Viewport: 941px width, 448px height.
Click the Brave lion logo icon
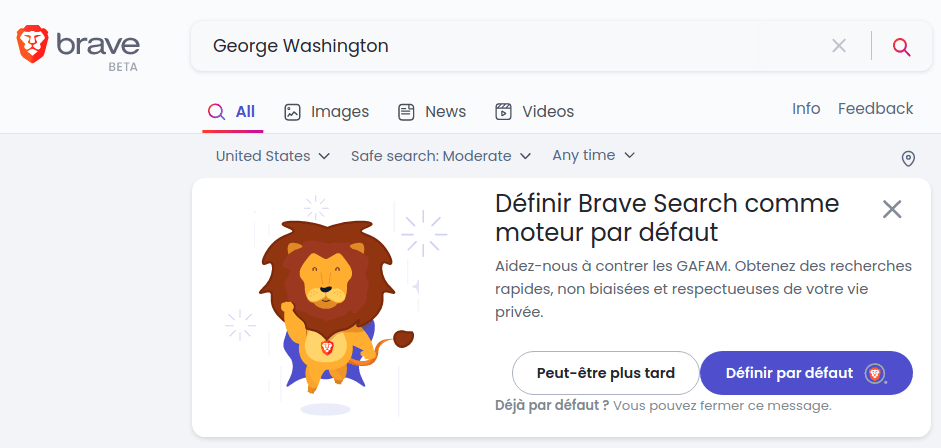click(x=32, y=44)
